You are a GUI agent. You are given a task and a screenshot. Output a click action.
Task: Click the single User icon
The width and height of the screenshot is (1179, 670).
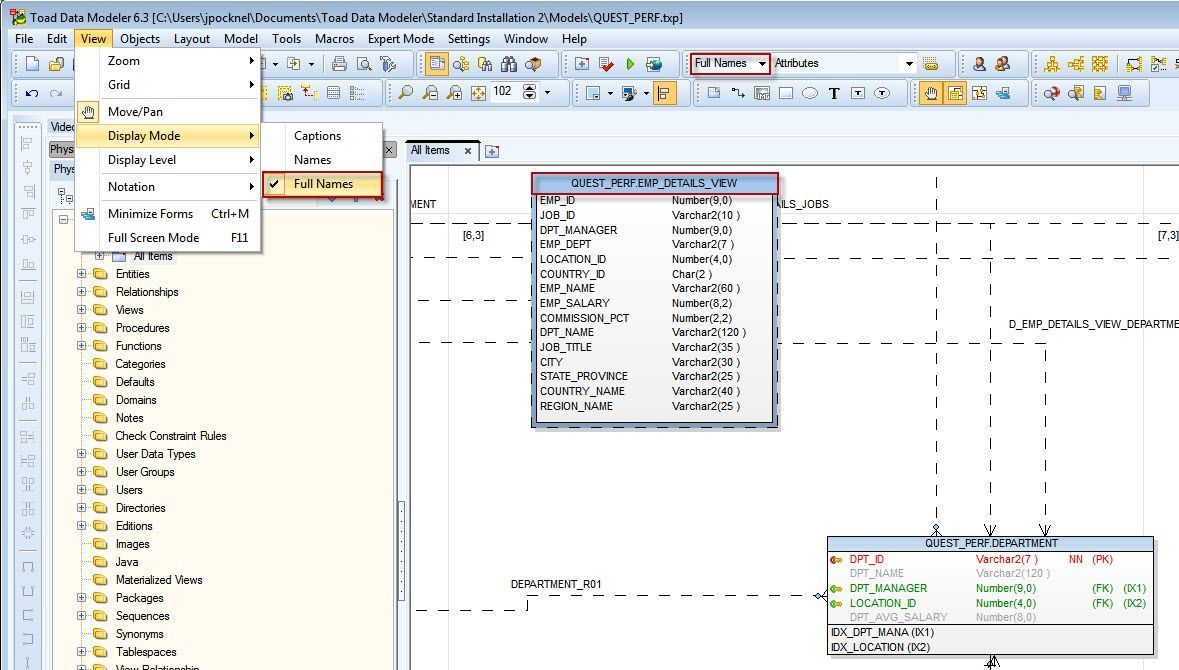[x=979, y=64]
